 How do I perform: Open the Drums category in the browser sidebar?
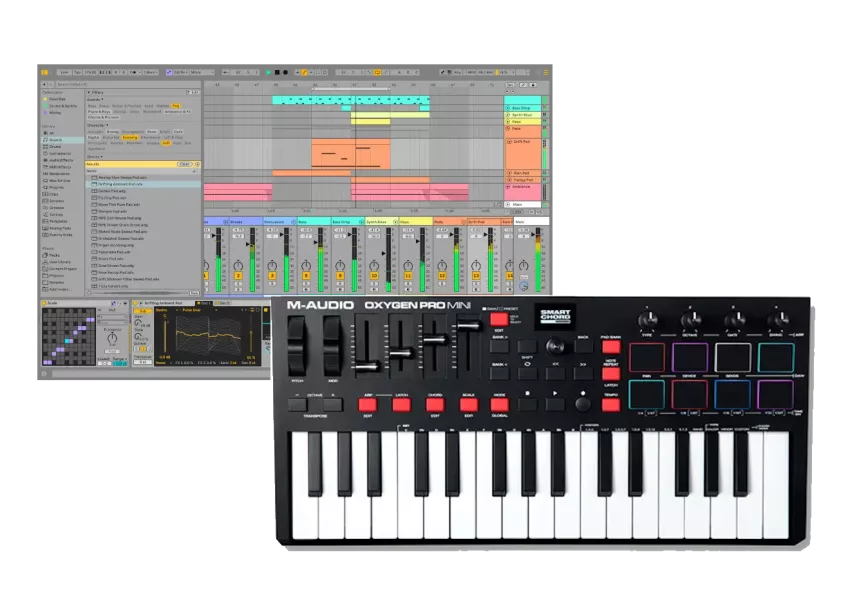click(x=61, y=146)
